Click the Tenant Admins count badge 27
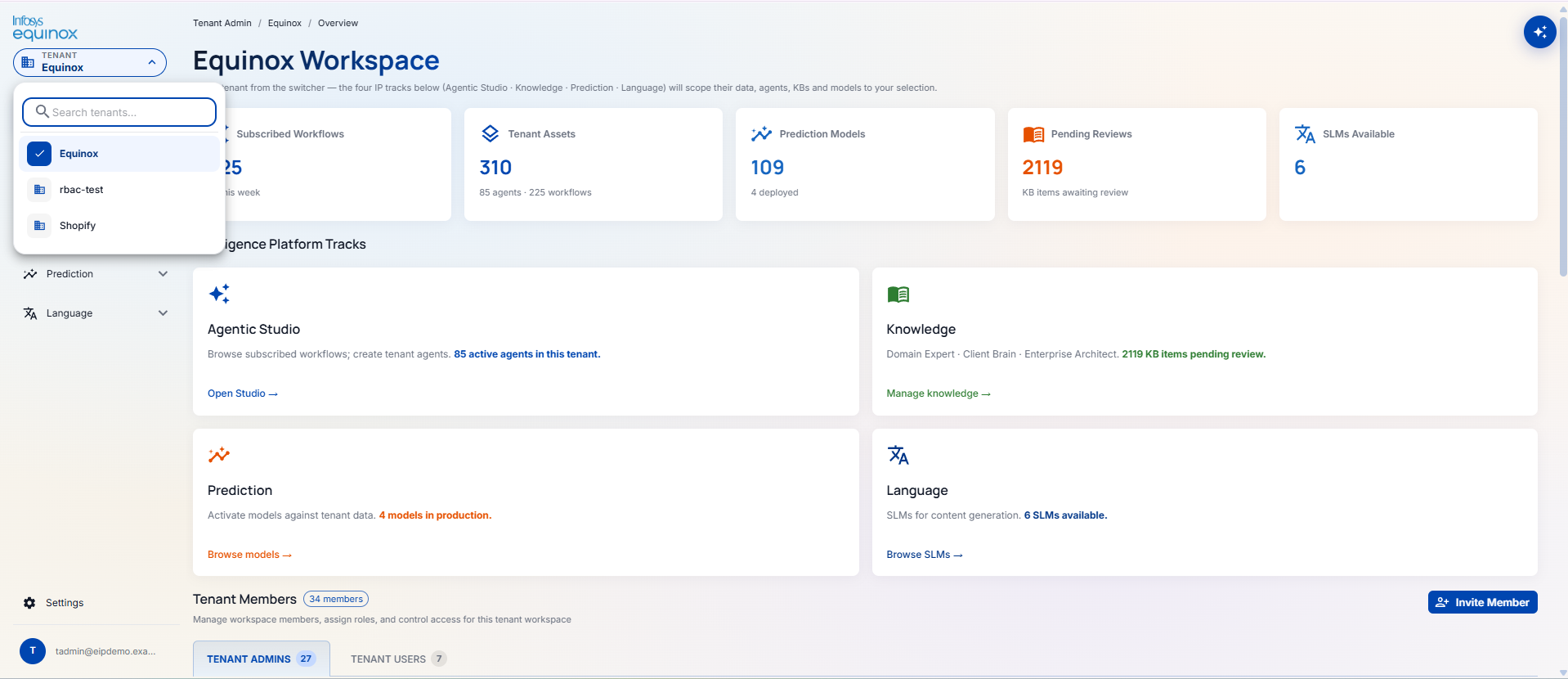Screen dimensions: 1568x679 [306, 659]
